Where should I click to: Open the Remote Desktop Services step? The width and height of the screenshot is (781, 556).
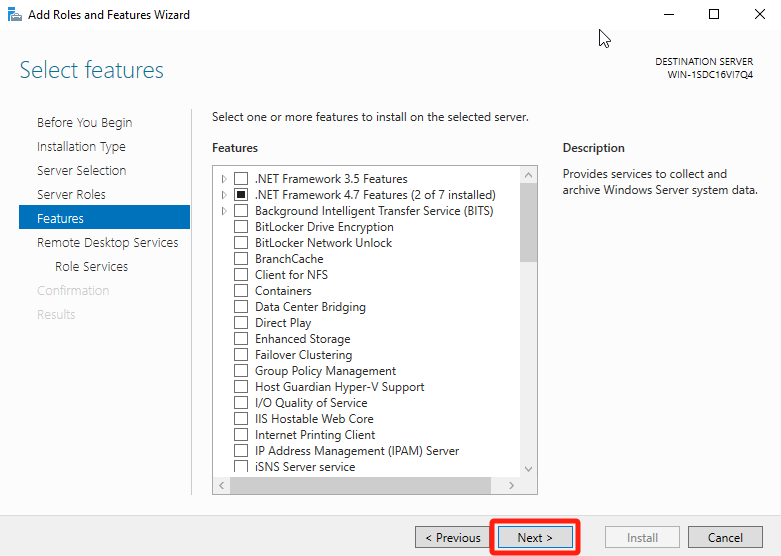click(107, 243)
